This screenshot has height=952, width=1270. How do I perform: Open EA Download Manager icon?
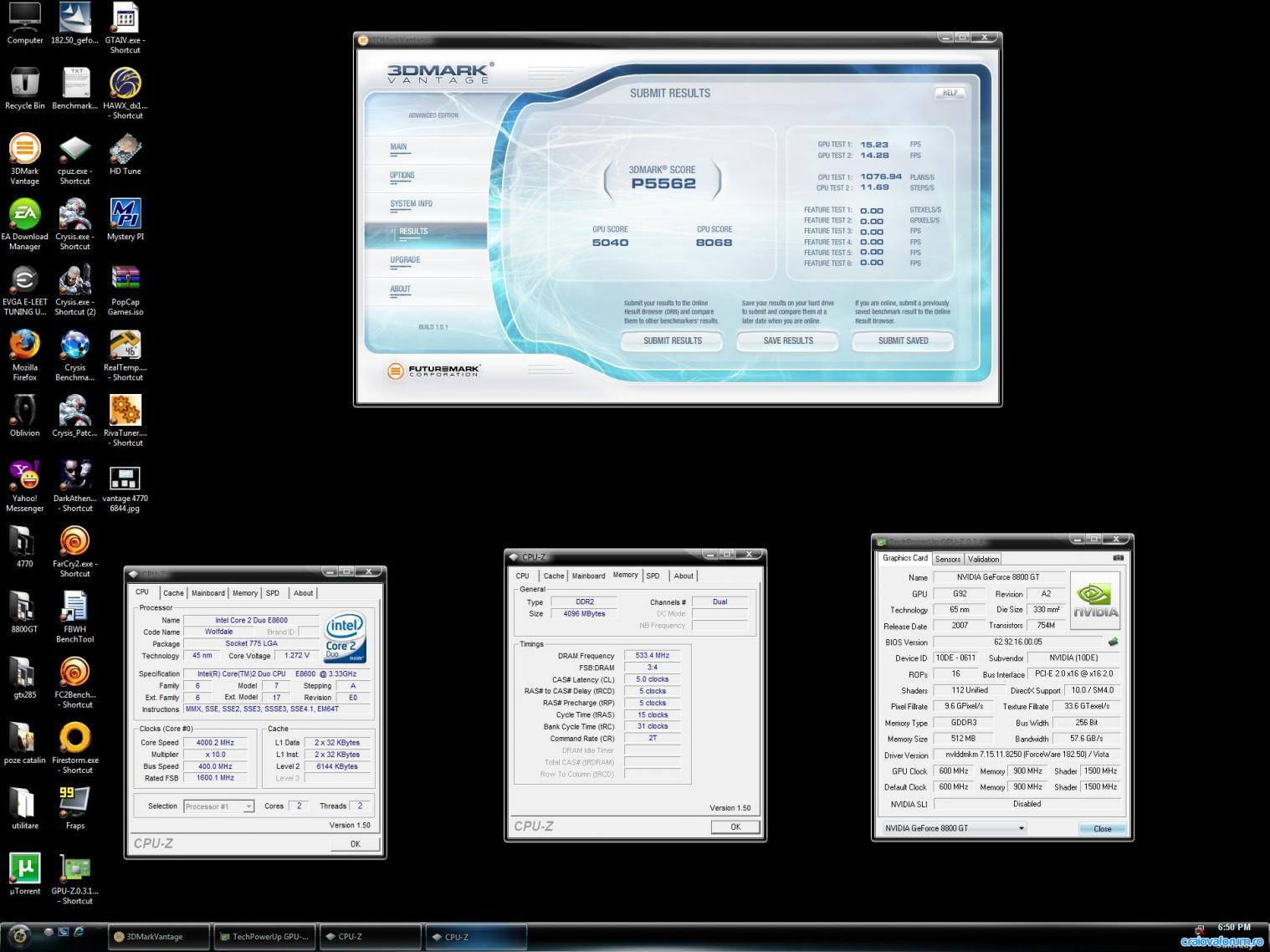pos(24,224)
